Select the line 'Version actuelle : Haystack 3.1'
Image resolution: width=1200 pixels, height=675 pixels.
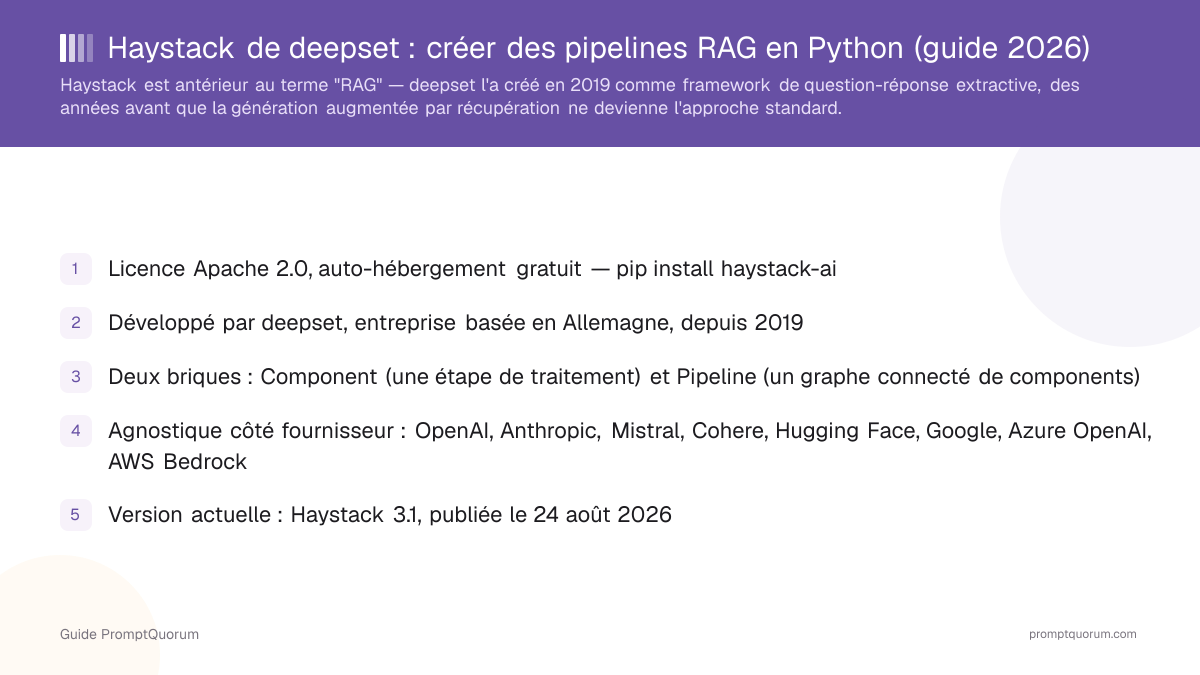[390, 515]
